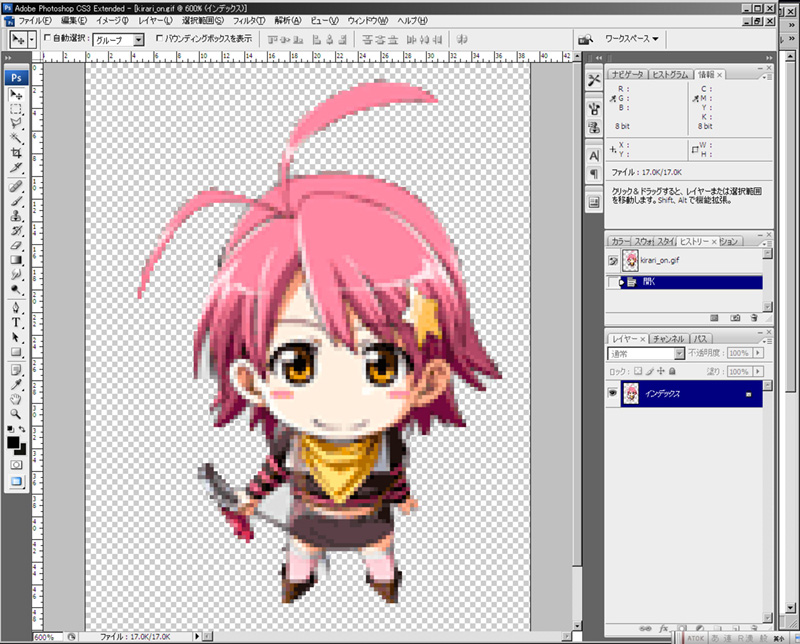This screenshot has width=800, height=644.
Task: Toggle lock all padlock icon
Action: [672, 371]
